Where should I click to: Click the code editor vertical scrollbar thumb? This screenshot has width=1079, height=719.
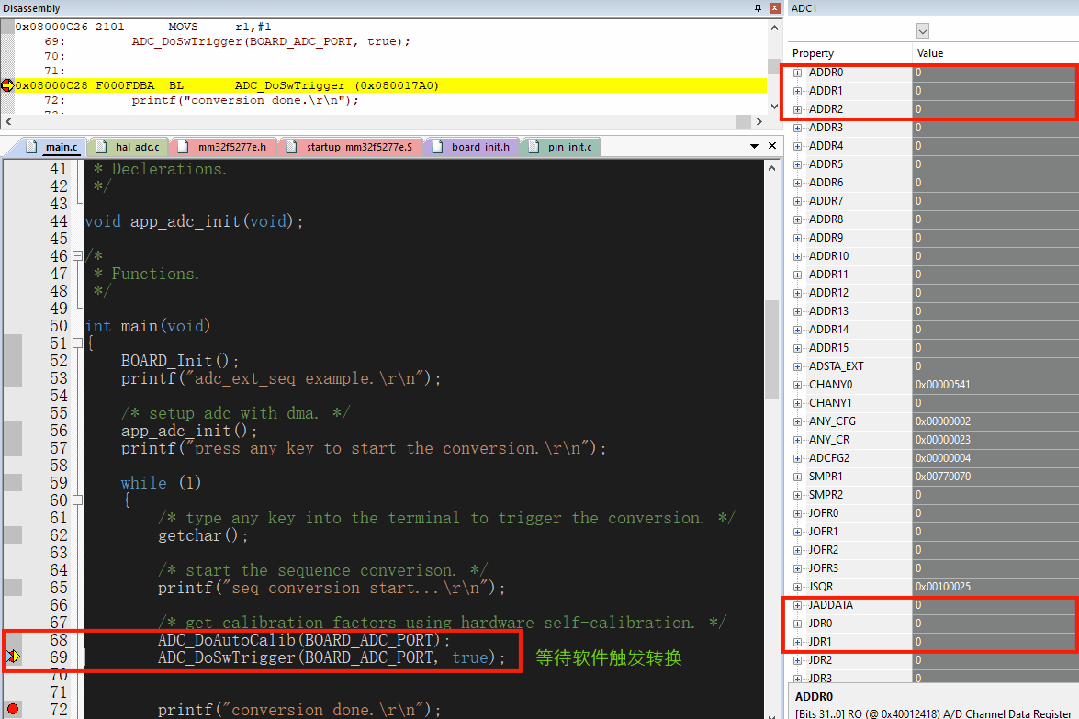[x=771, y=349]
